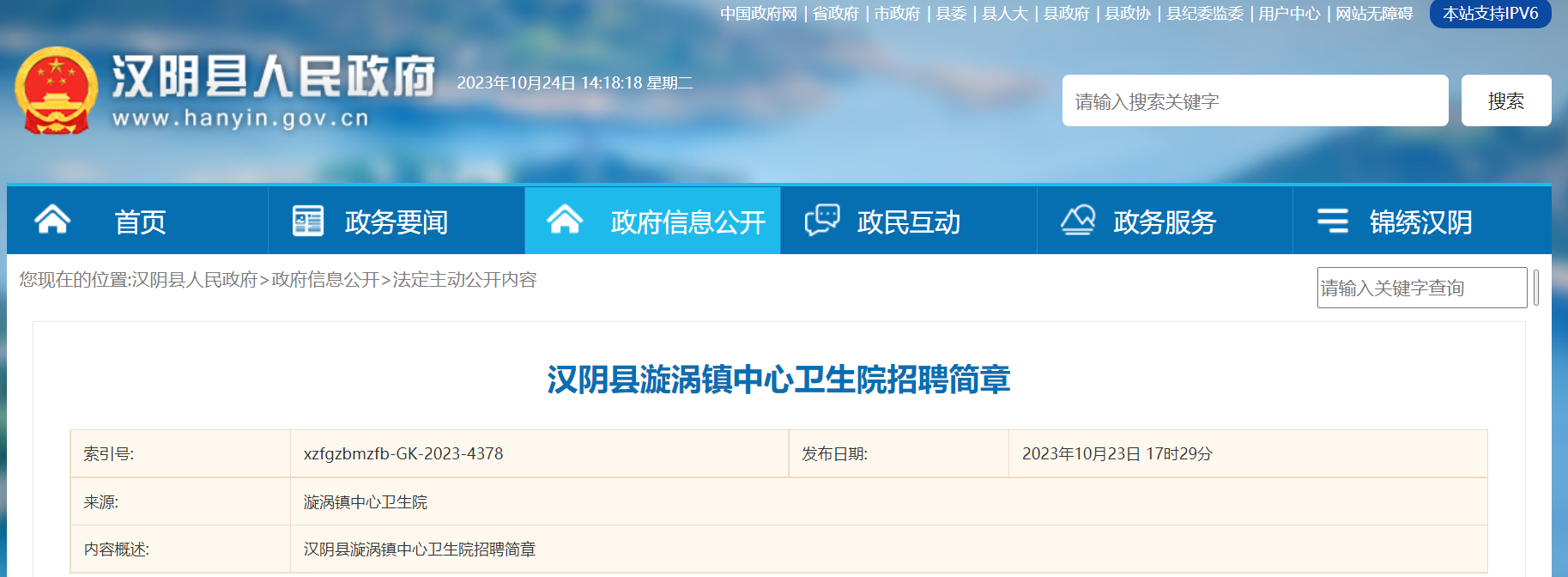Open the 中国政府网 top link
Image resolution: width=1568 pixels, height=577 pixels.
point(759,14)
